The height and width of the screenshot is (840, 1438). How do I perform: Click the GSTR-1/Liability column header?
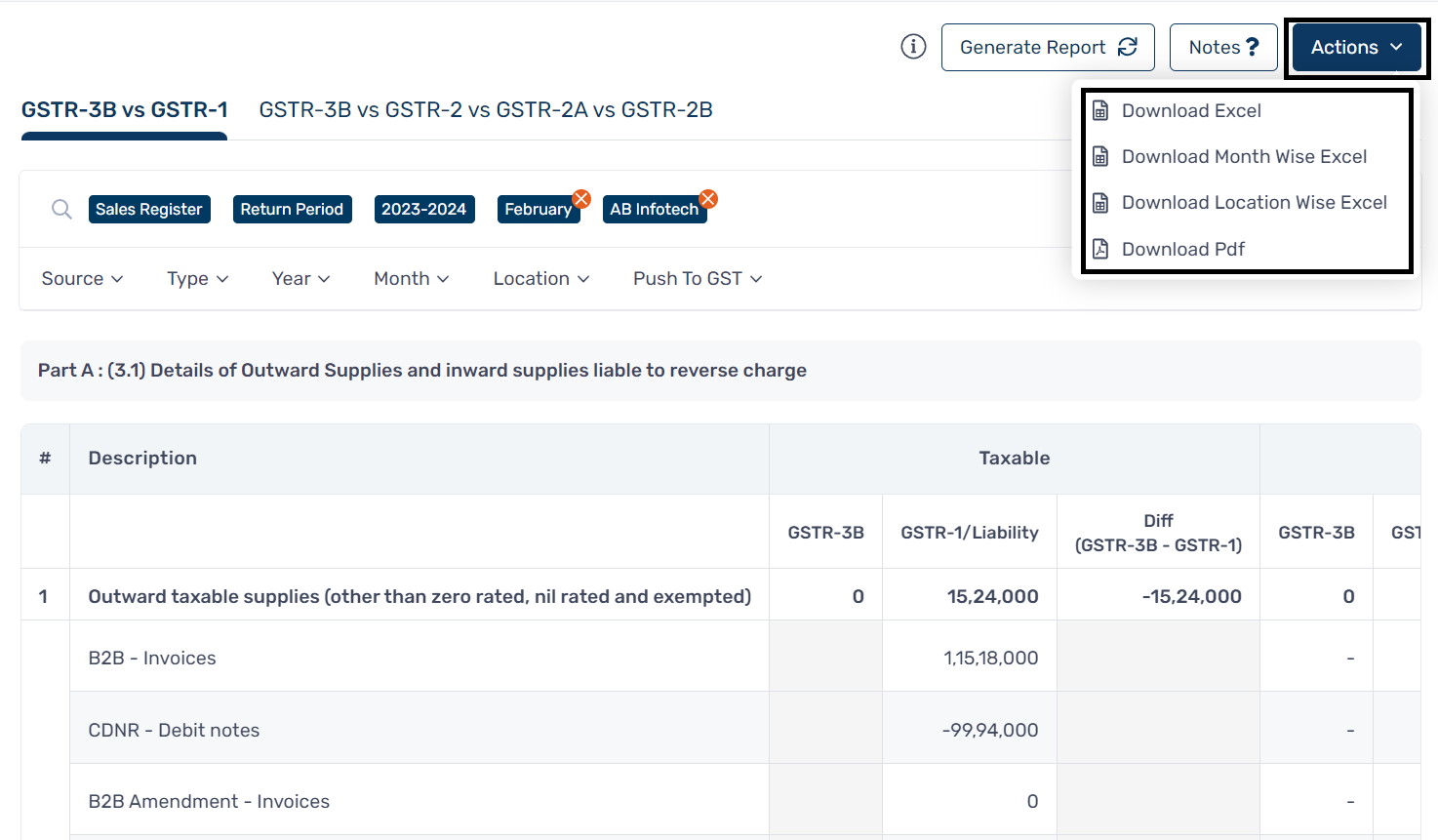pos(970,533)
